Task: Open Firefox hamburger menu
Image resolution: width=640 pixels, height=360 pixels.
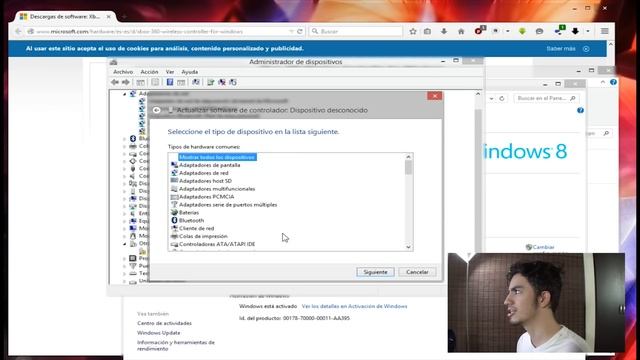Action: coord(604,31)
